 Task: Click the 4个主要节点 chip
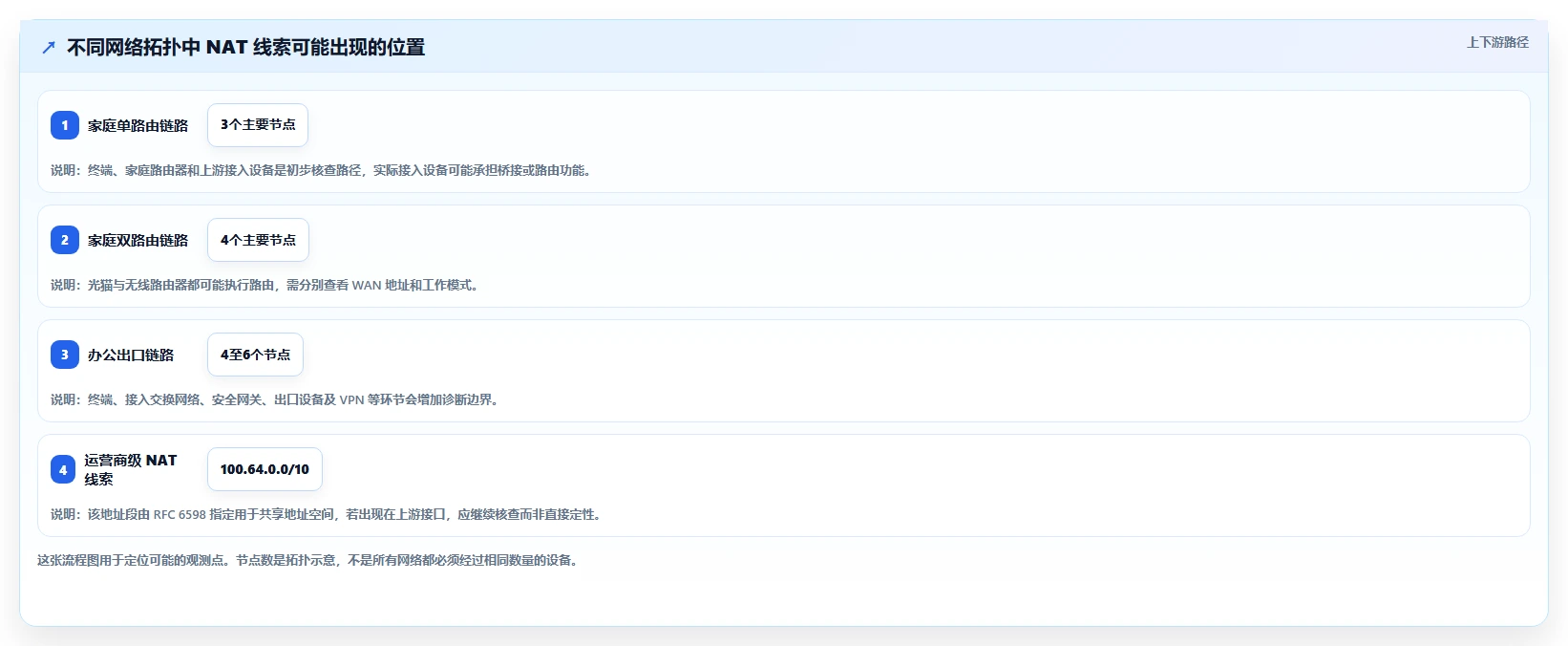[x=258, y=240]
